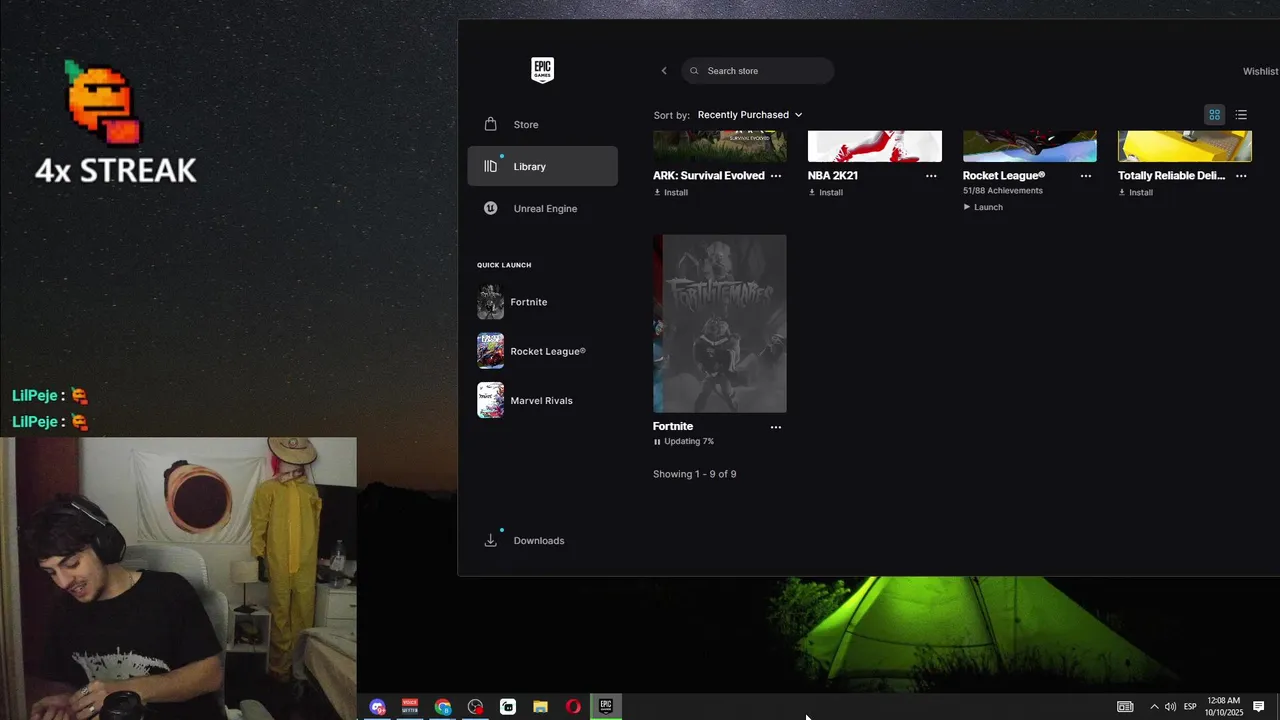1280x720 pixels.
Task: Open options menu for Fortnite card
Action: pyautogui.click(x=776, y=427)
